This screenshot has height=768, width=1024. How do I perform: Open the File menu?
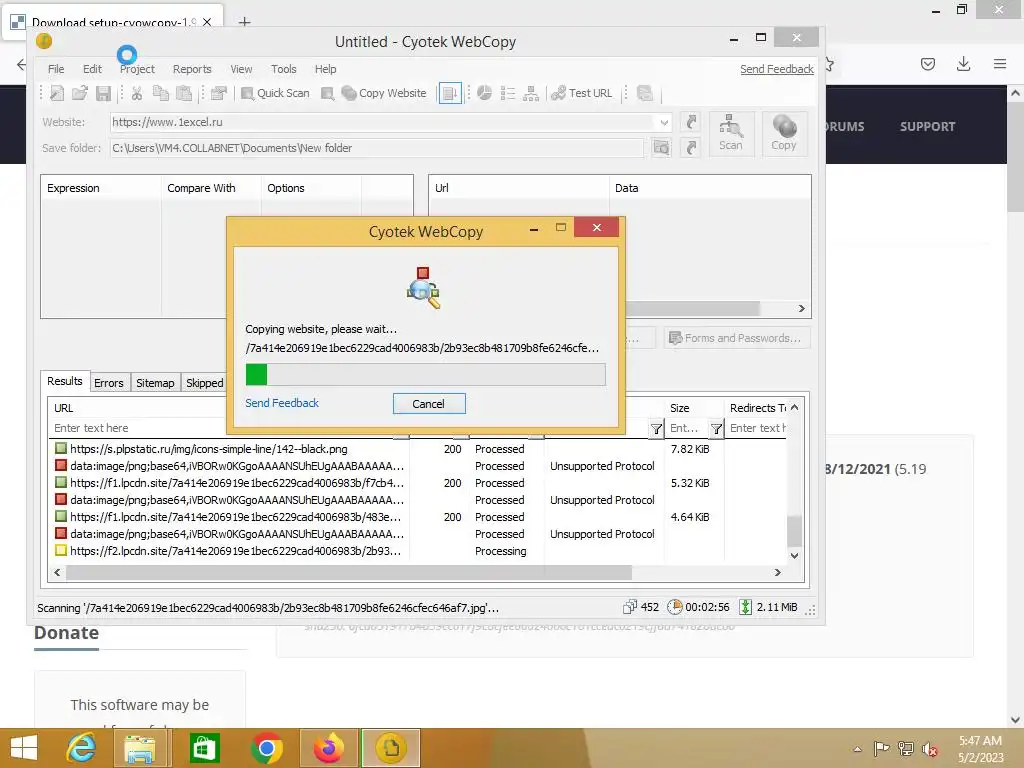(x=56, y=69)
